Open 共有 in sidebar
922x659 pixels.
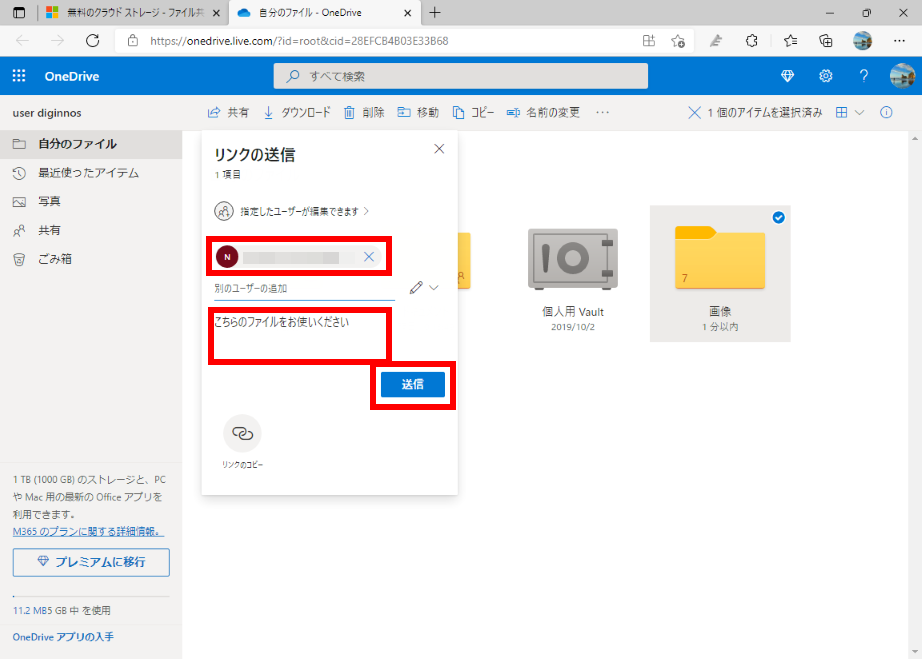(x=91, y=230)
